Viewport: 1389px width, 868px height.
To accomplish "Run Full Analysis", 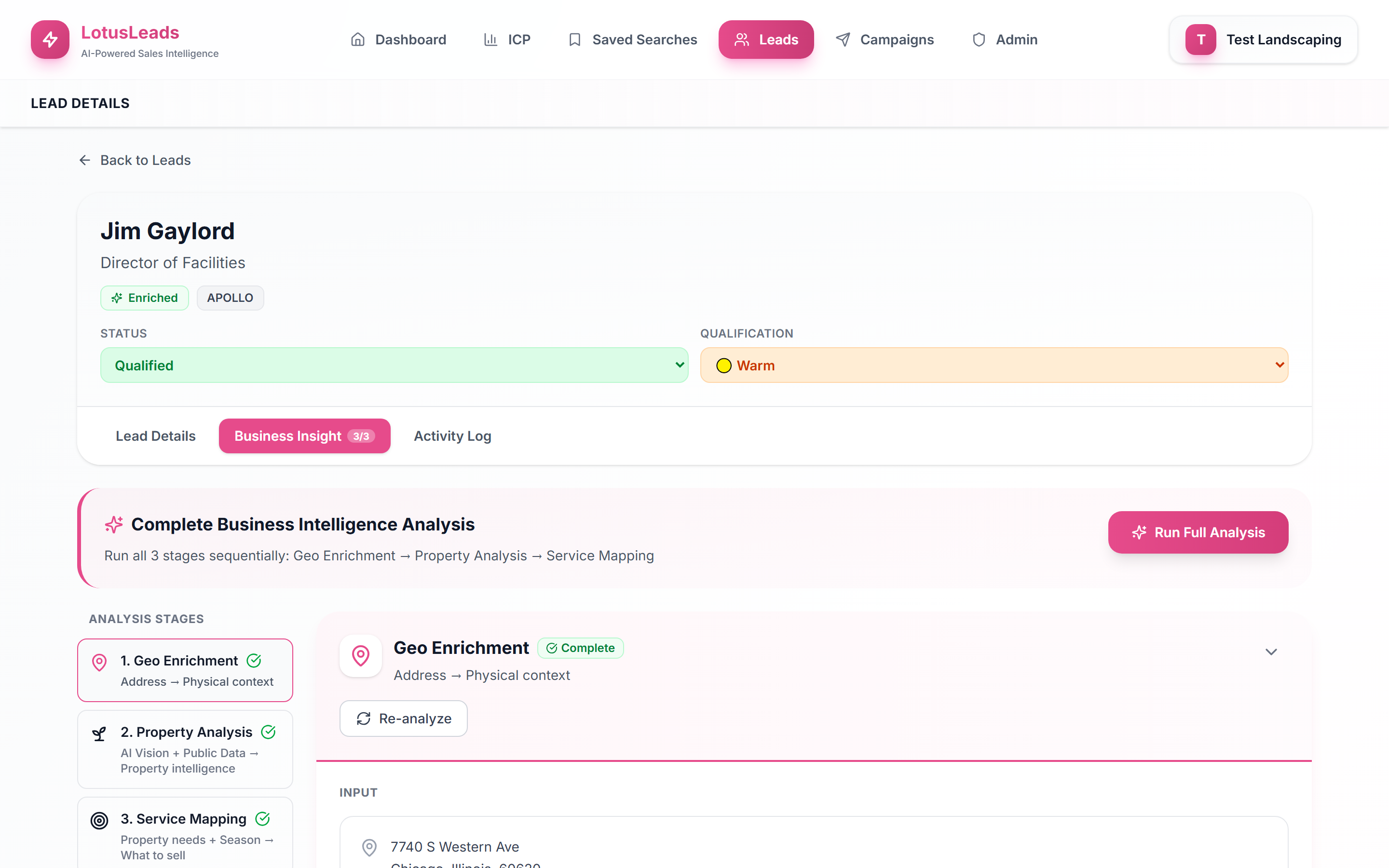I will pyautogui.click(x=1198, y=532).
